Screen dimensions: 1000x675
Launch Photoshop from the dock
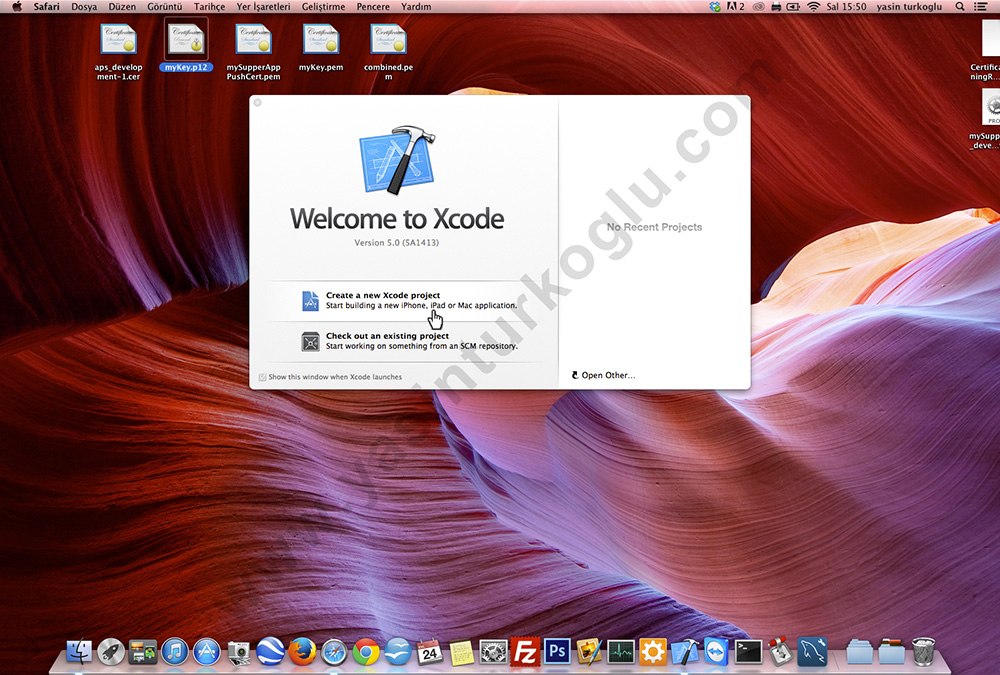557,651
